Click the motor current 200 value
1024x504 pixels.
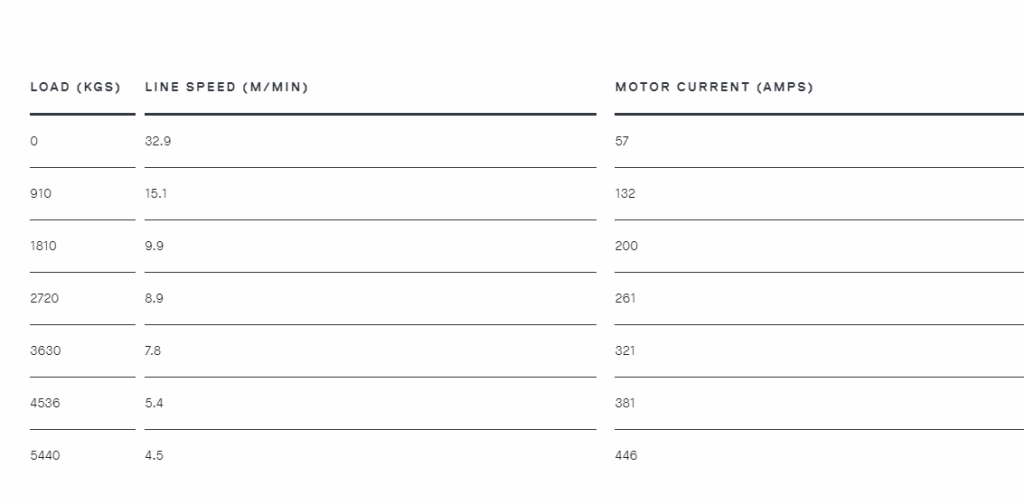tap(626, 245)
